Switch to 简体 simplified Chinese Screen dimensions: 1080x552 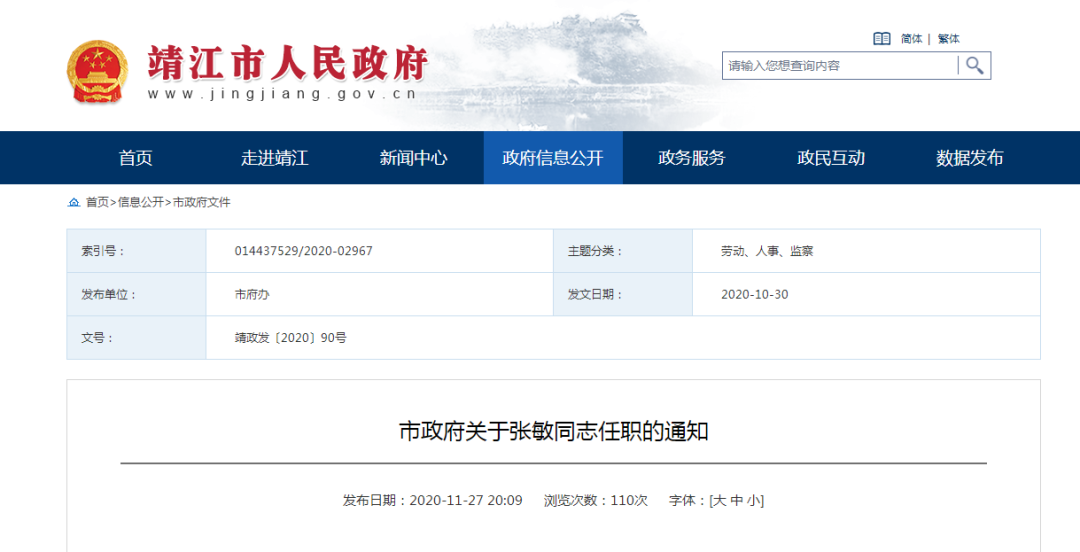click(911, 39)
